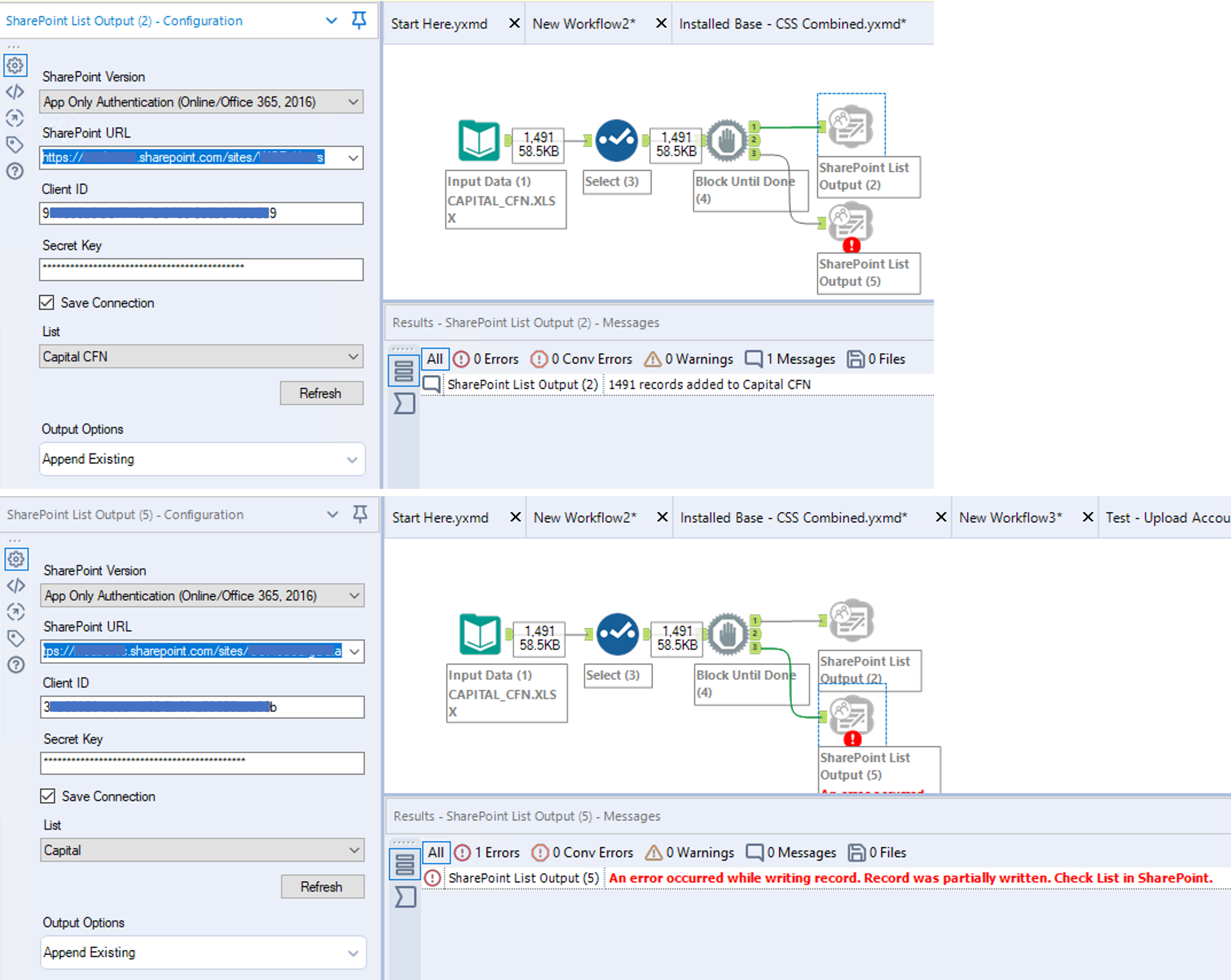Expand Append Existing output options in top panel
Image resolution: width=1231 pixels, height=980 pixels.
coord(202,460)
